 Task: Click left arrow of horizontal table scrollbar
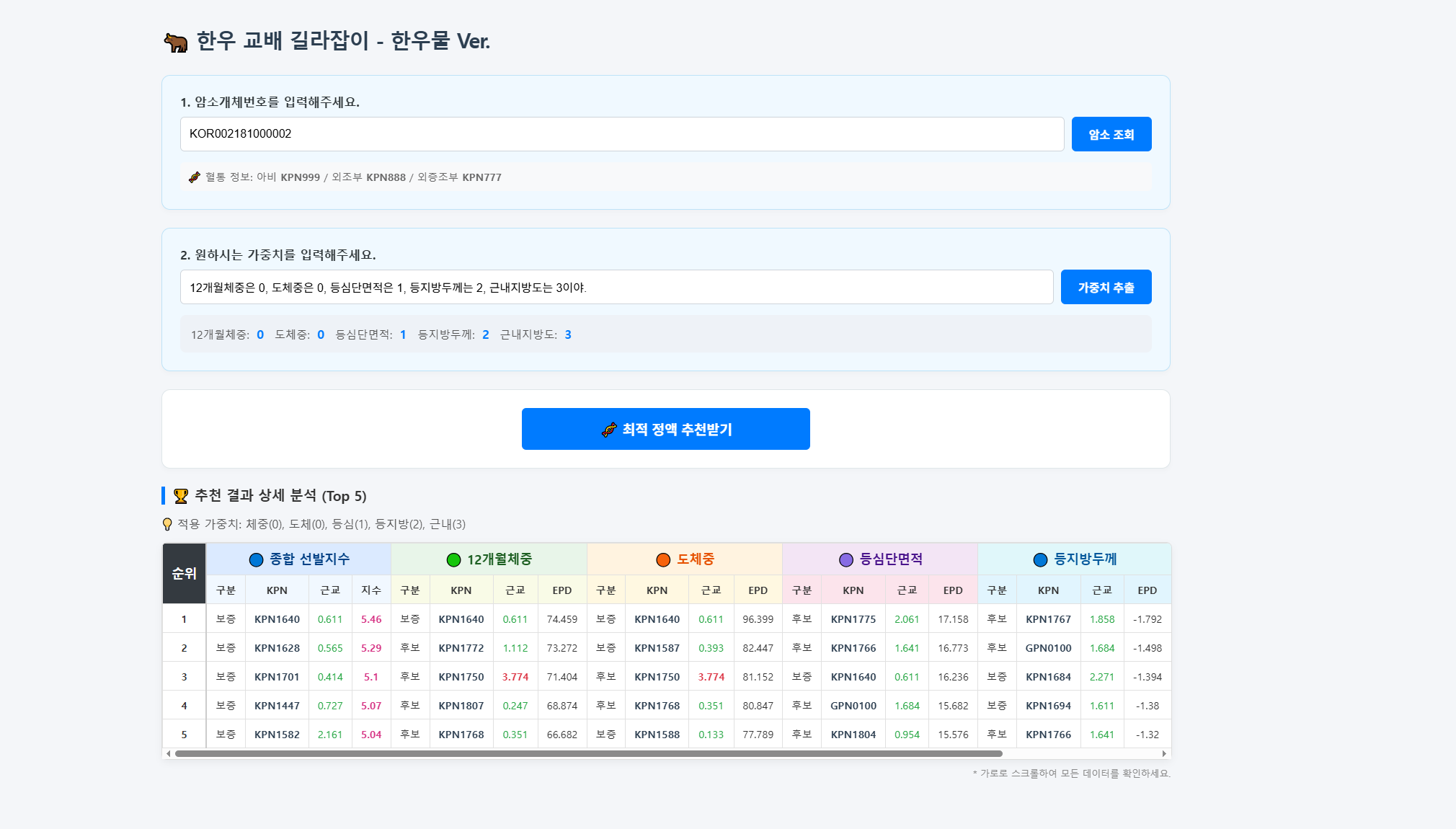(x=169, y=754)
